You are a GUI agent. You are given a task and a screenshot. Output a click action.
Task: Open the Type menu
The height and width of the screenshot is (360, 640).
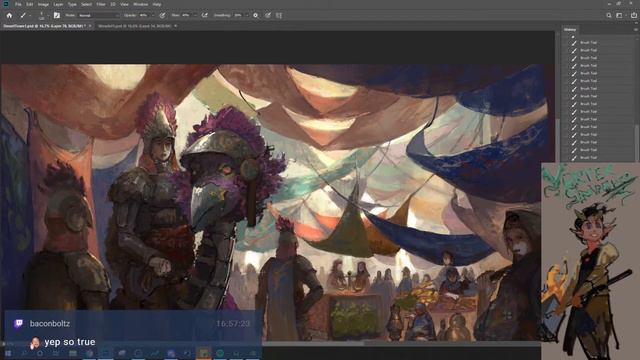click(x=72, y=4)
